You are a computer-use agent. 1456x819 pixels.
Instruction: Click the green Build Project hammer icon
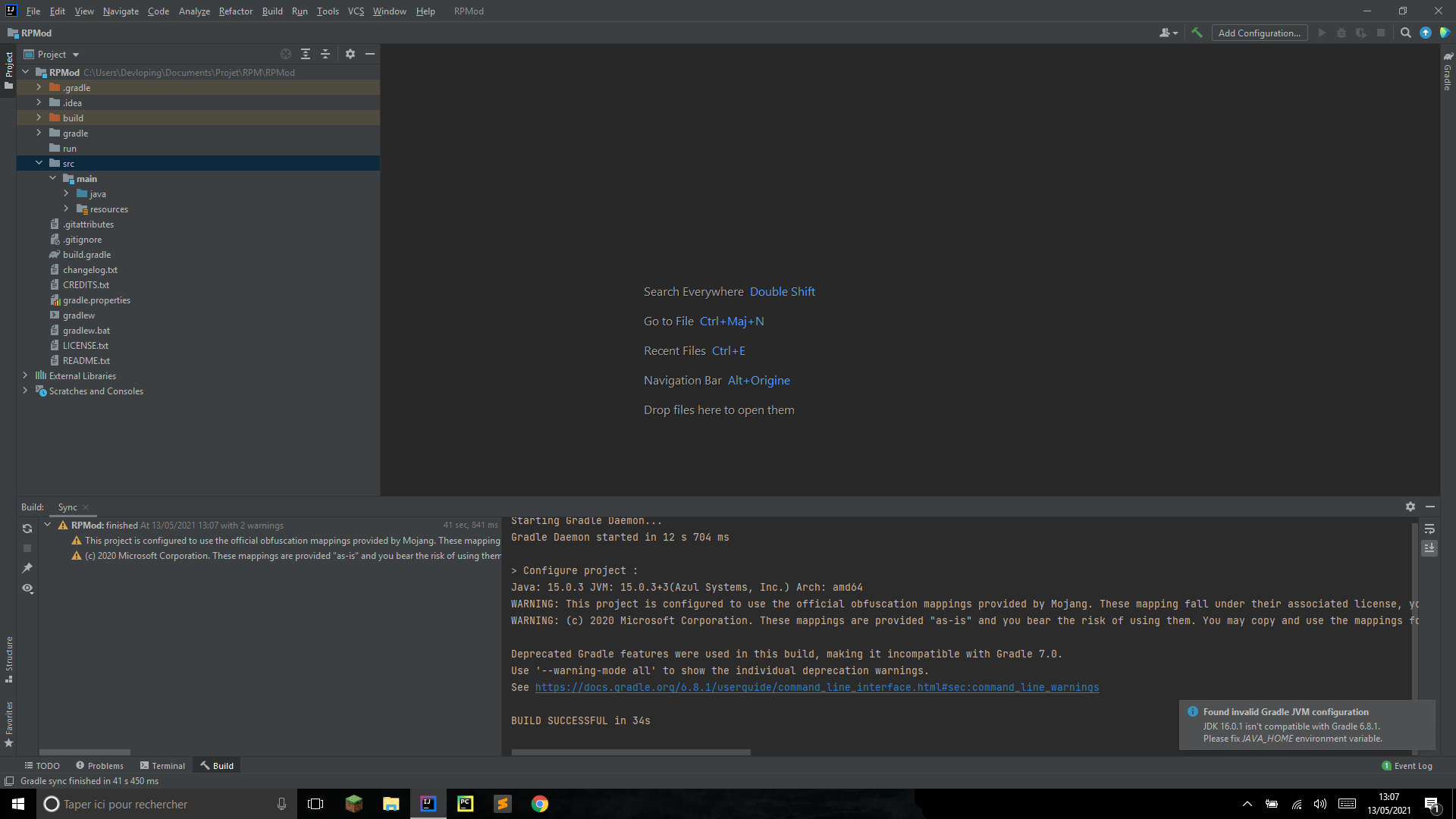point(1197,33)
